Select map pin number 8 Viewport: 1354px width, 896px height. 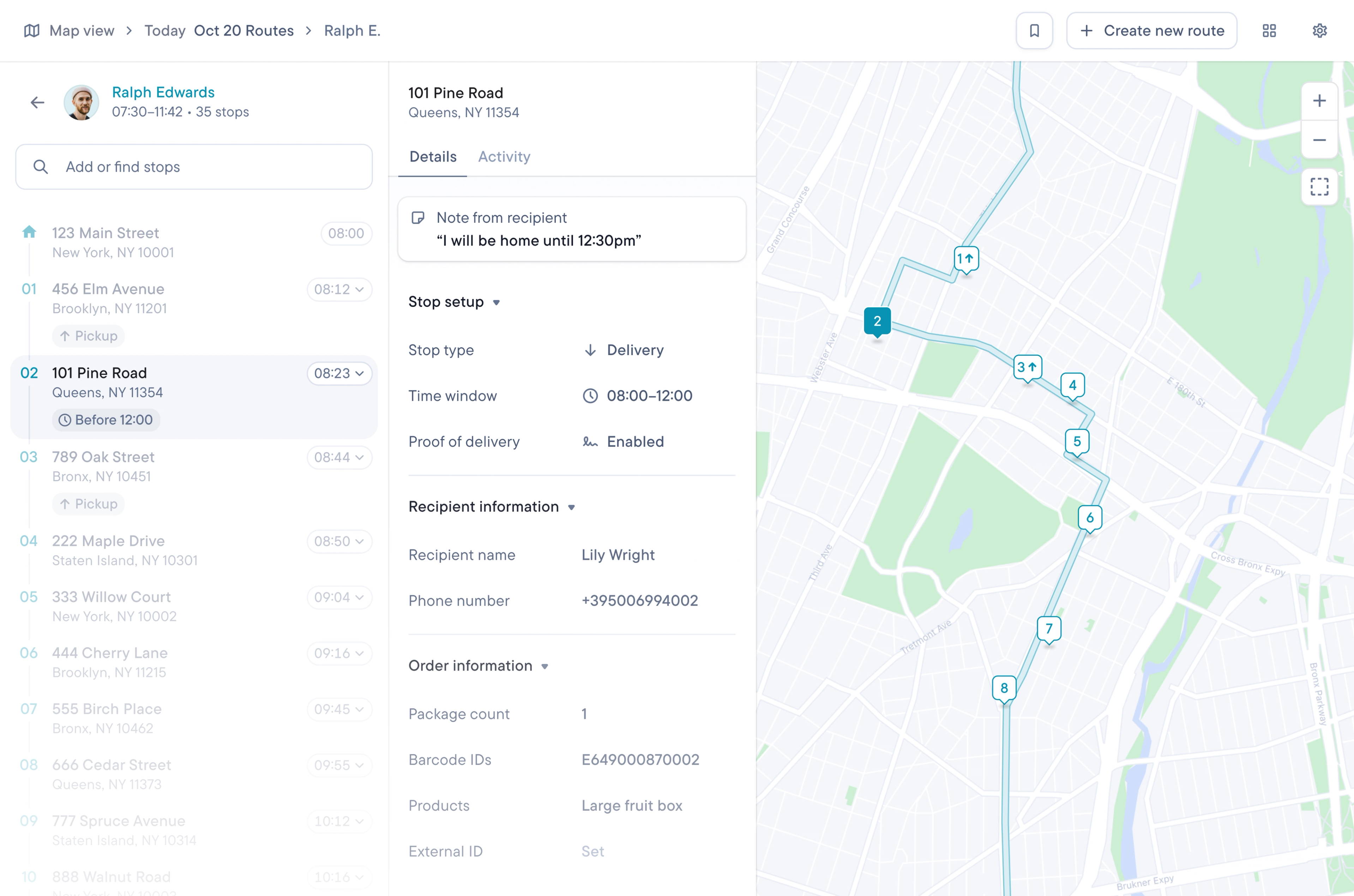pos(1004,689)
